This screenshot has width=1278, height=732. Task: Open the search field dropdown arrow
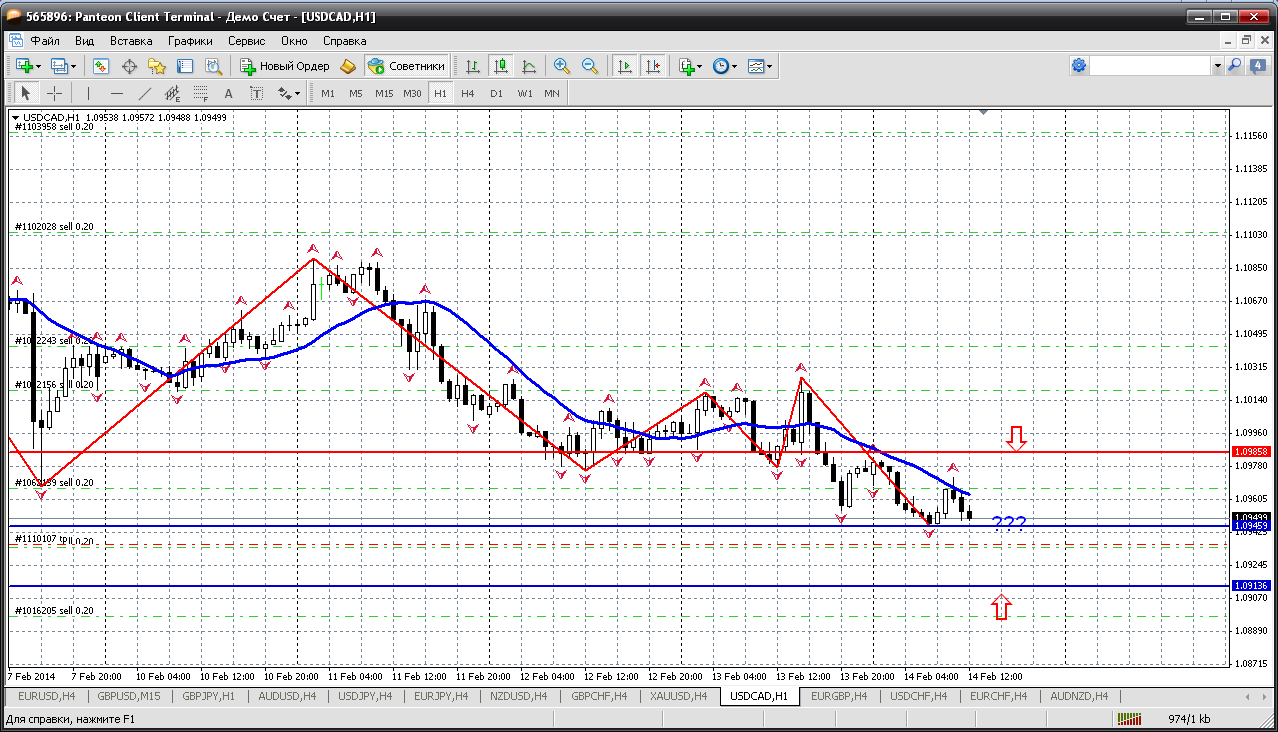click(x=1217, y=65)
